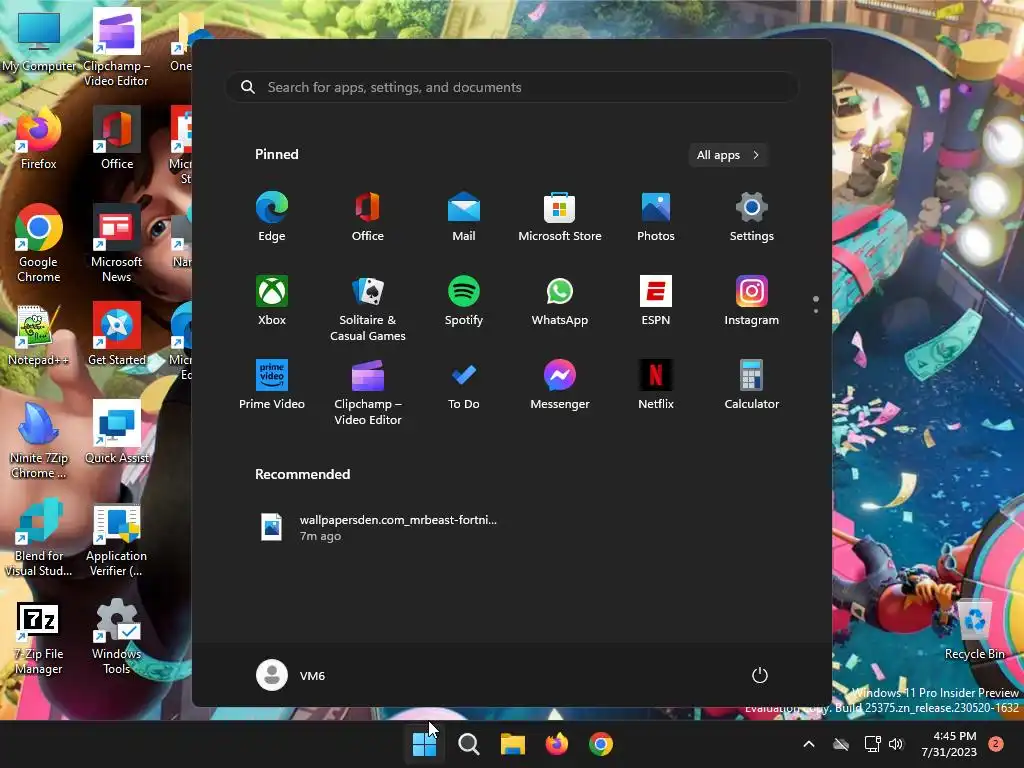Select the Windows Tools desktop shortcut
The height and width of the screenshot is (768, 1024).
coord(116,638)
